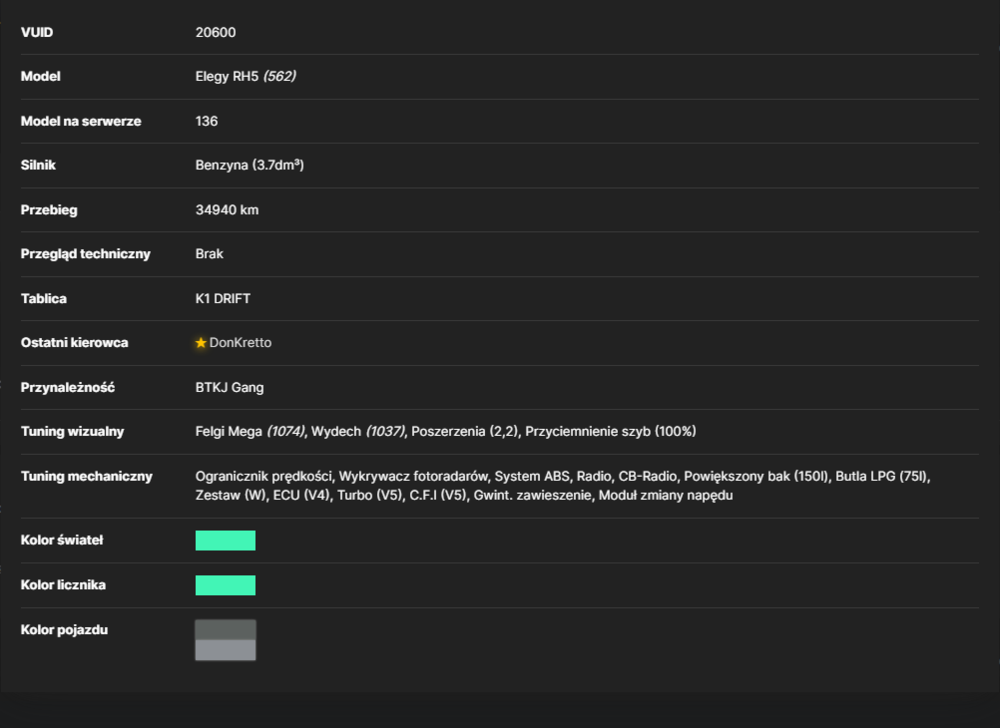Click the Przegląd techniczny row label
The width and height of the screenshot is (1000, 728).
(x=85, y=254)
